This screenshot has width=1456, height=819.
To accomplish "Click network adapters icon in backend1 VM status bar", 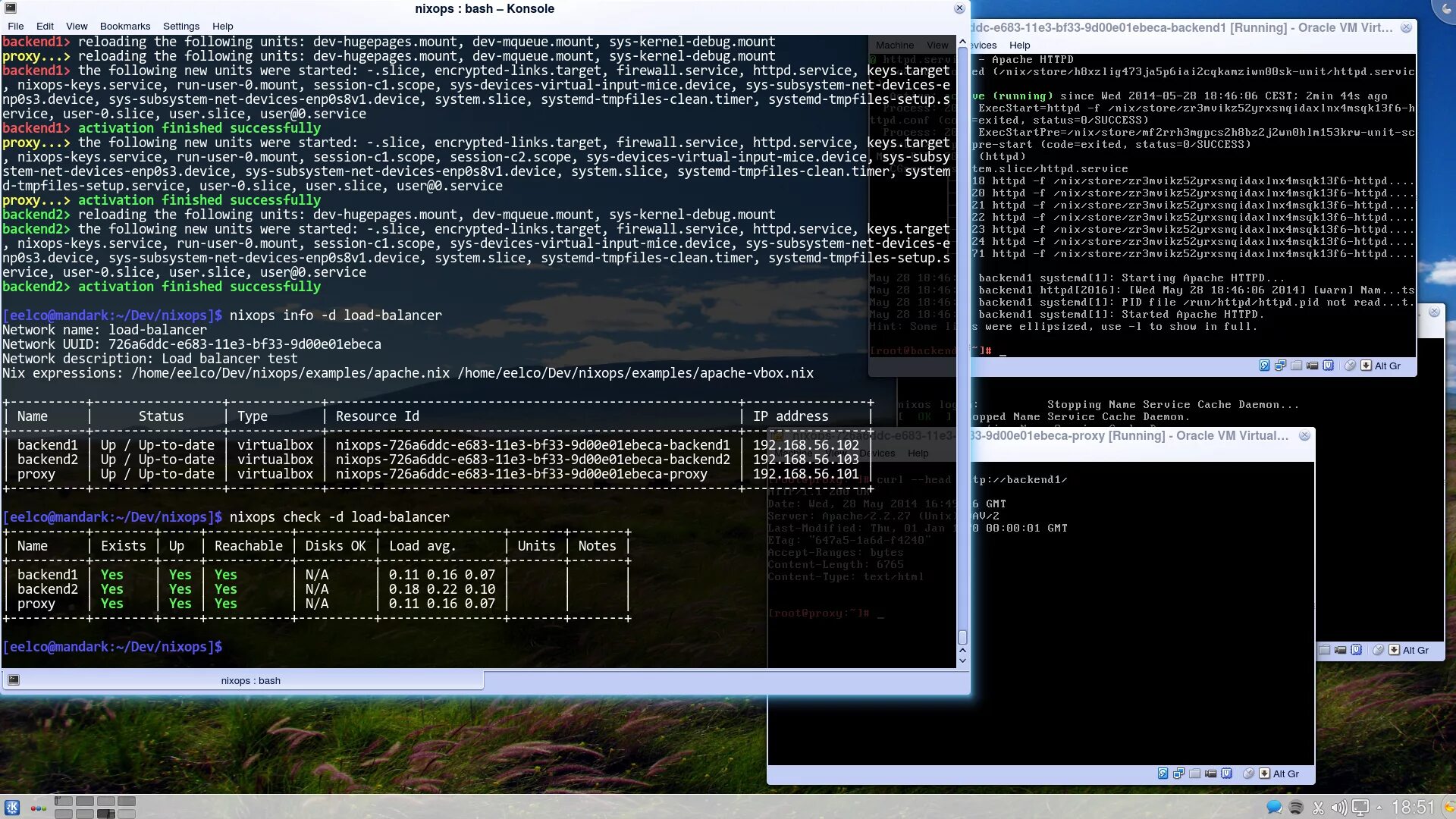I will point(1280,366).
